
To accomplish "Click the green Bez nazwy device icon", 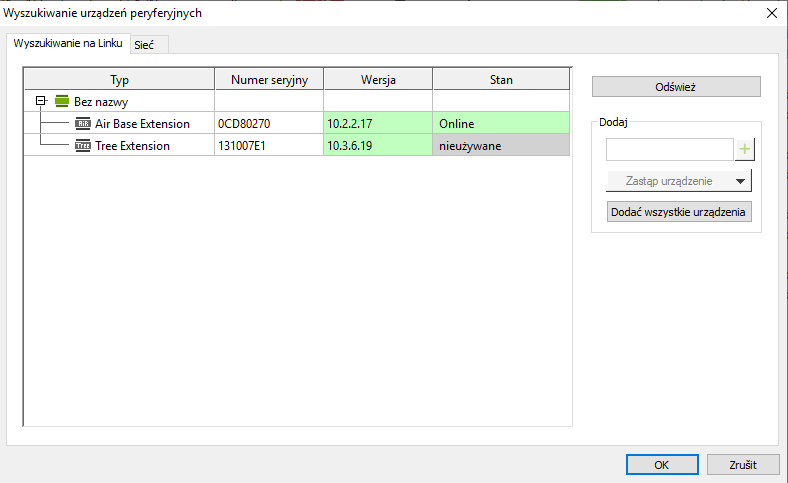I will coord(62,101).
